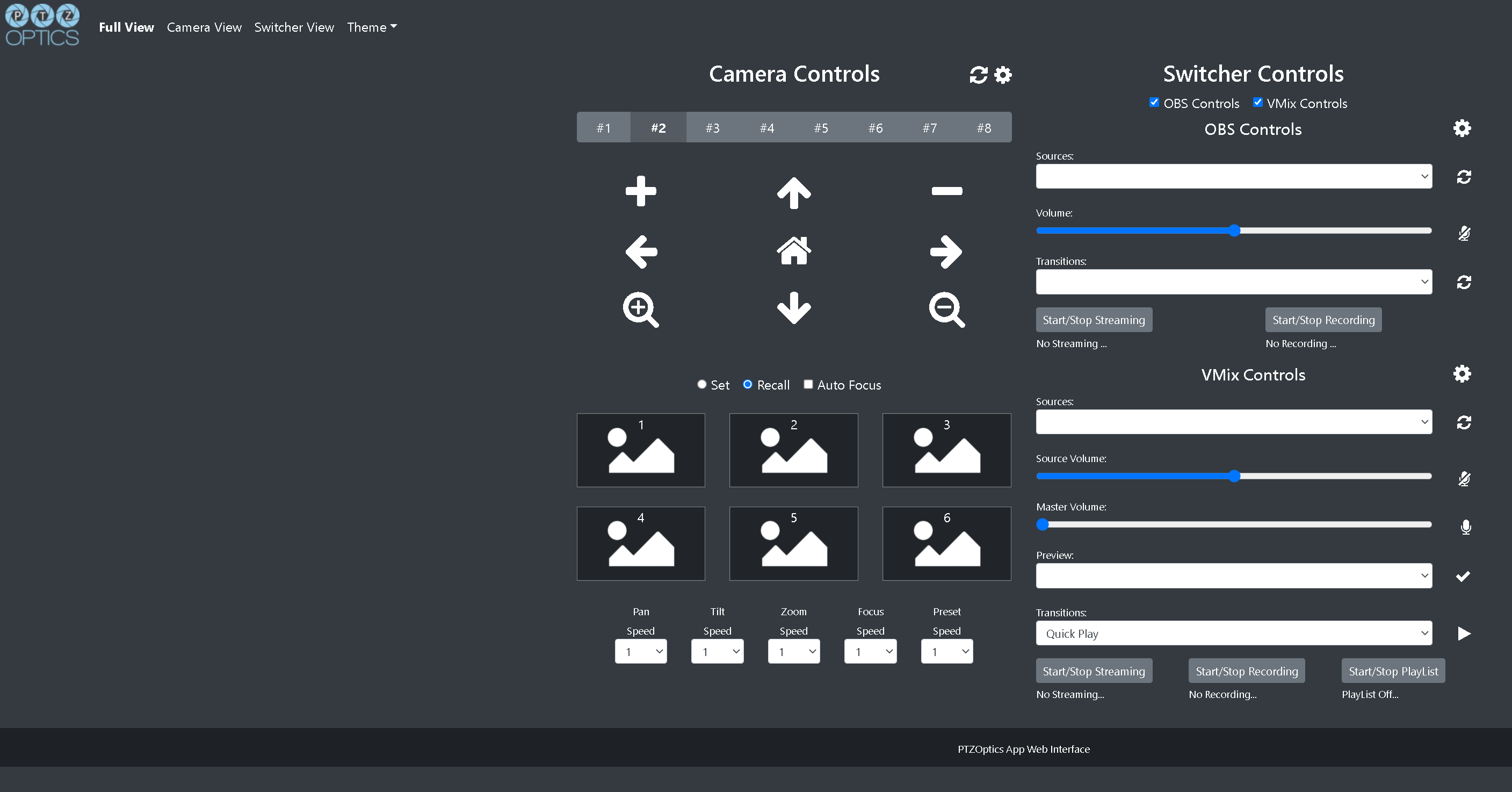Pan the camera left with arrow icon
Viewport: 1512px width, 792px height.
point(641,251)
